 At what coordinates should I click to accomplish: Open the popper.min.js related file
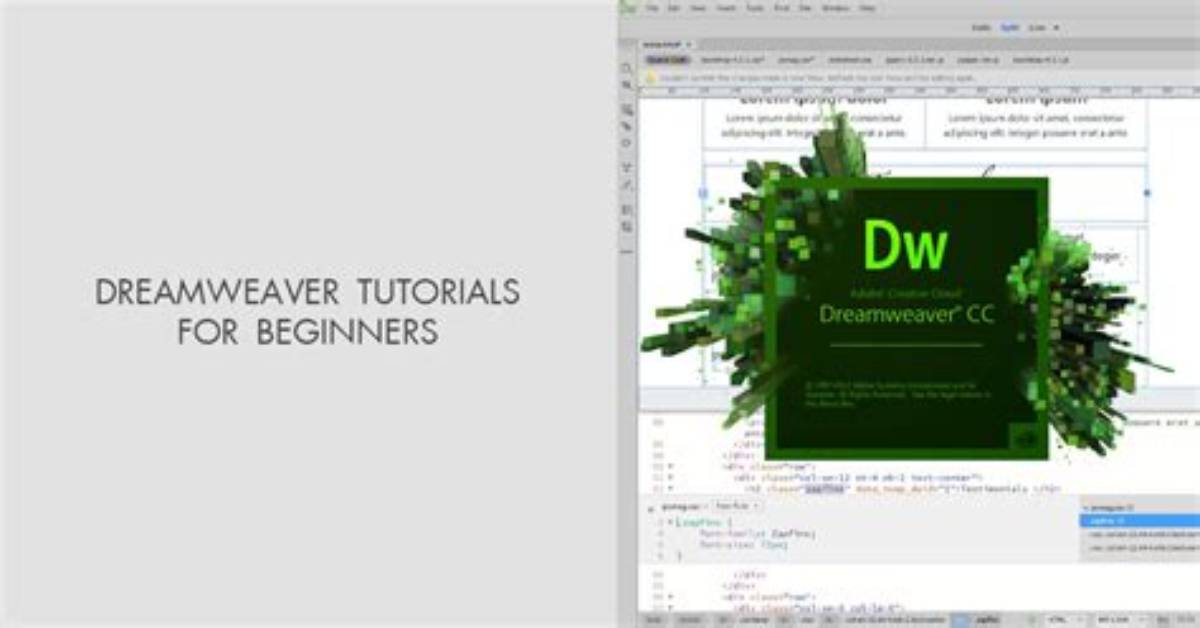[x=977, y=60]
